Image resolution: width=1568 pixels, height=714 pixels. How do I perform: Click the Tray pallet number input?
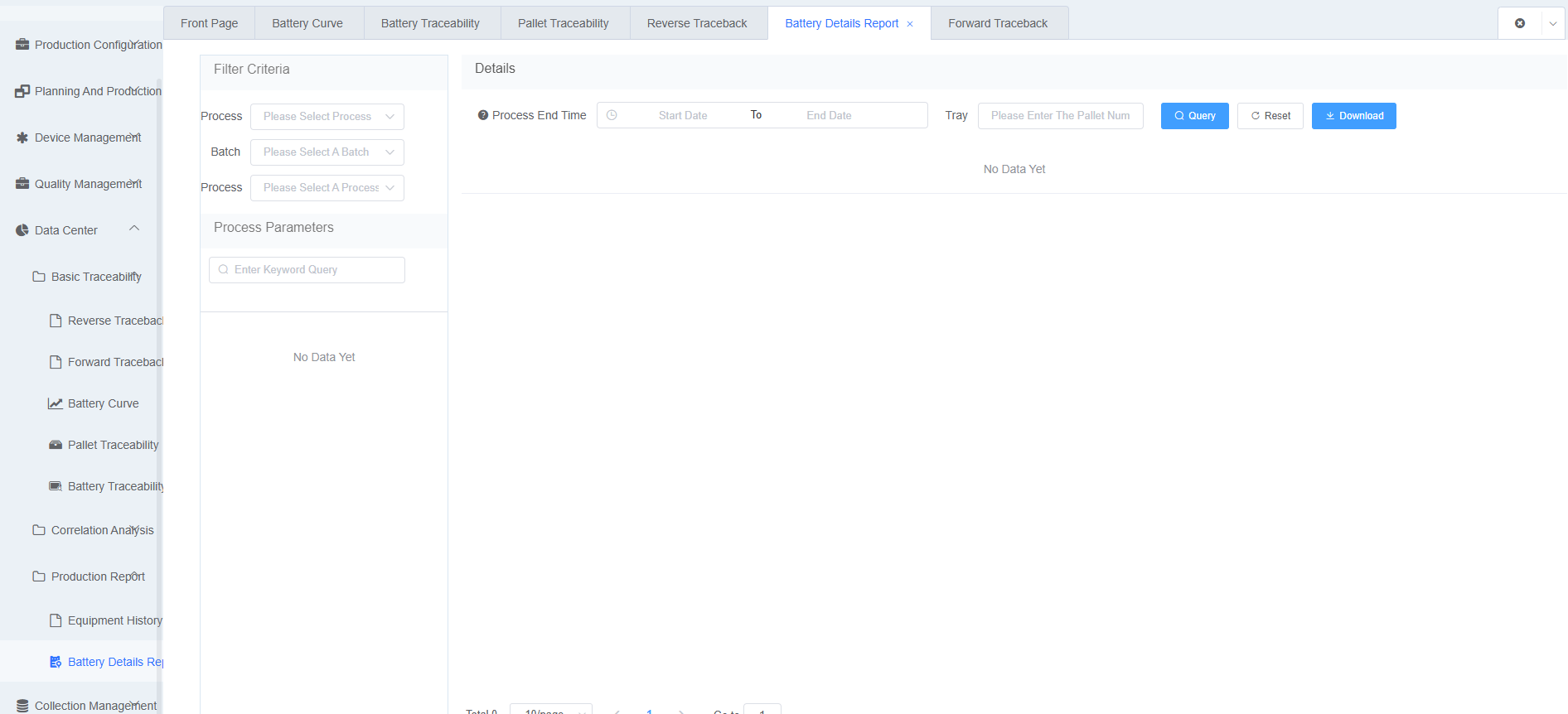1061,116
